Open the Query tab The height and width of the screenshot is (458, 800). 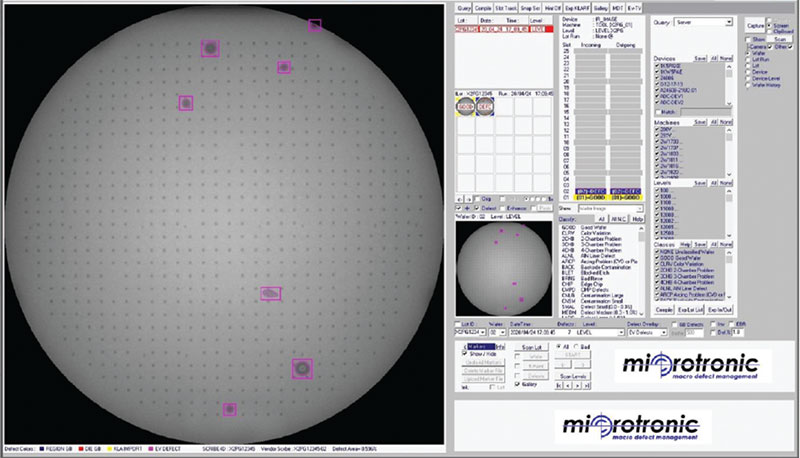pyautogui.click(x=464, y=8)
